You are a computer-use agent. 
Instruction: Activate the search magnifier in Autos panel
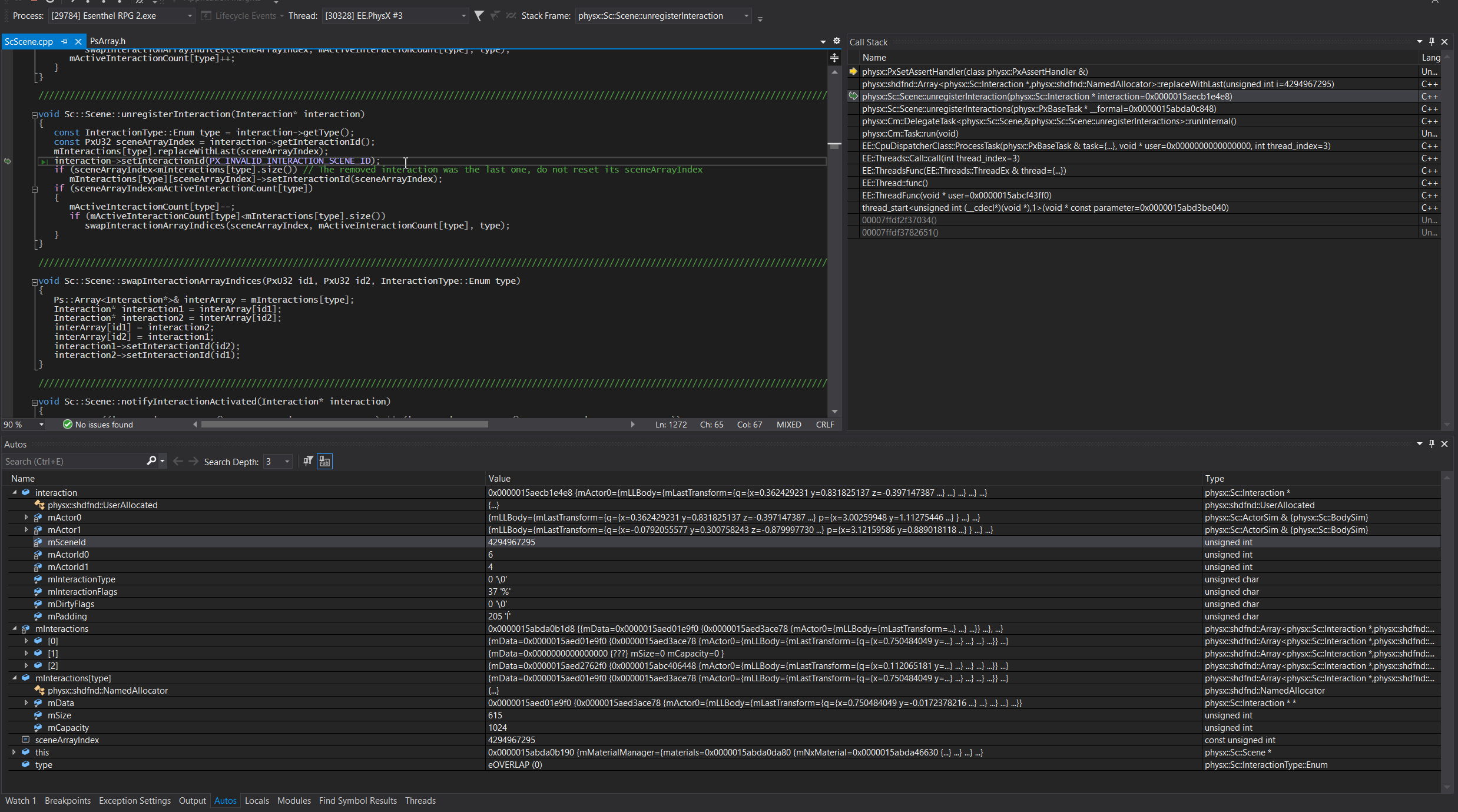[x=151, y=461]
